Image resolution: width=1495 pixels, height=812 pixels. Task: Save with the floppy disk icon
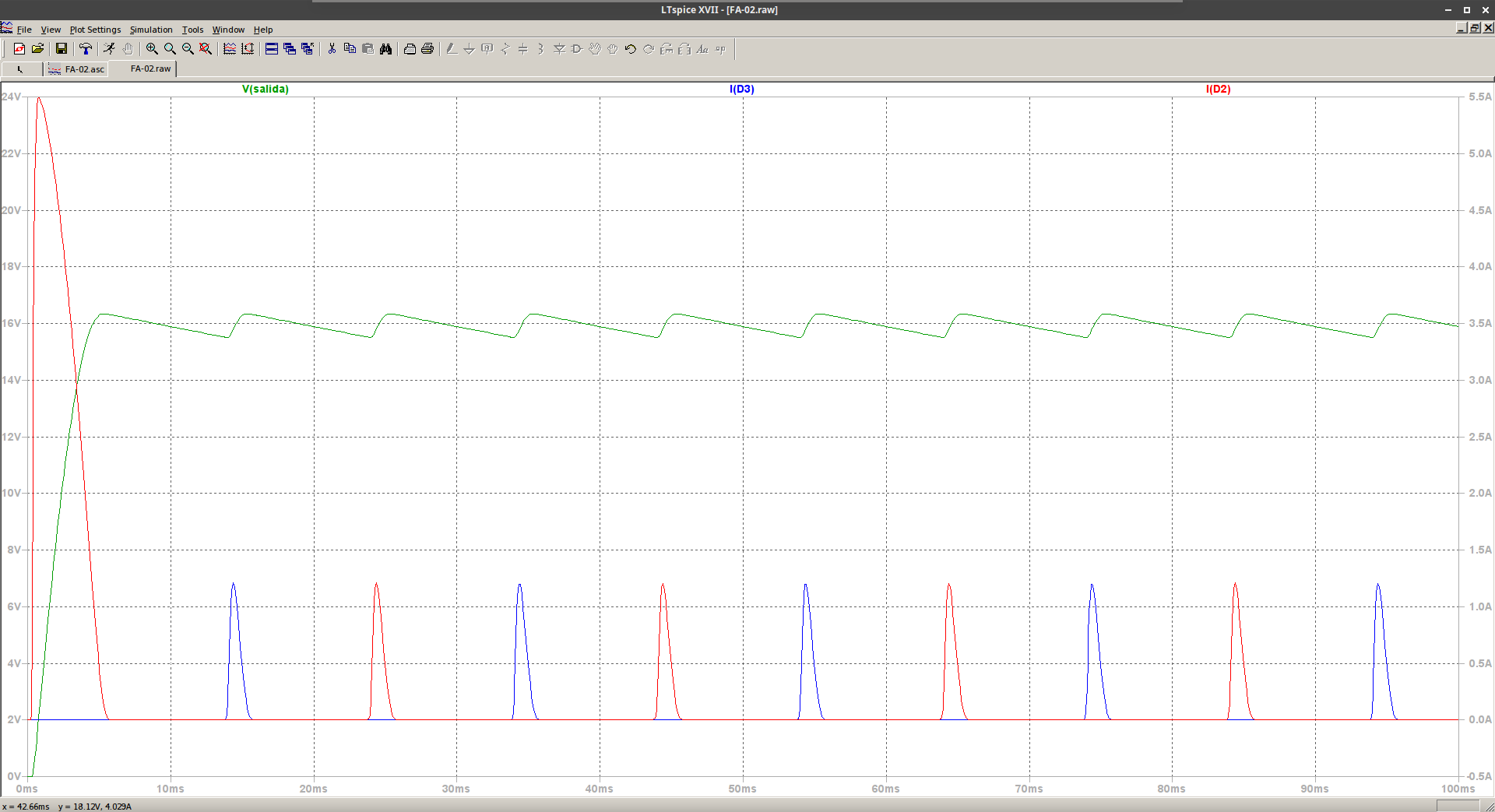[61, 49]
